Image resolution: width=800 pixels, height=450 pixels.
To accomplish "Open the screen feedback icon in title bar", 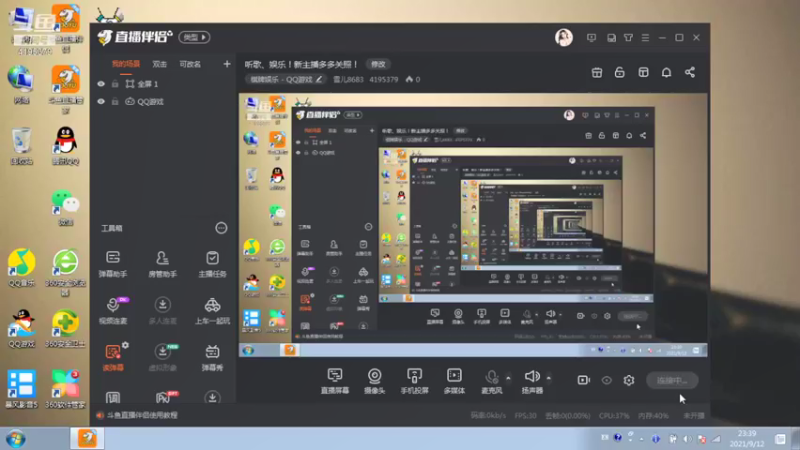I will pos(591,38).
